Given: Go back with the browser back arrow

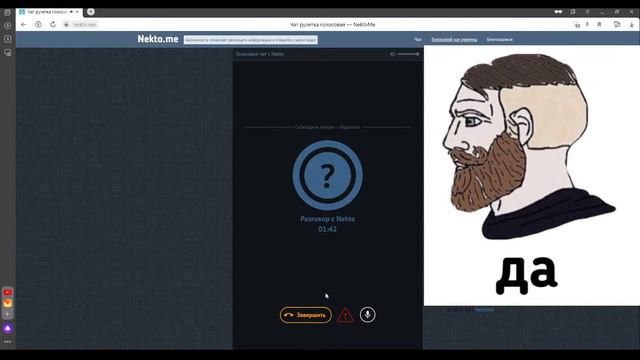Looking at the screenshot, I should [24, 24].
